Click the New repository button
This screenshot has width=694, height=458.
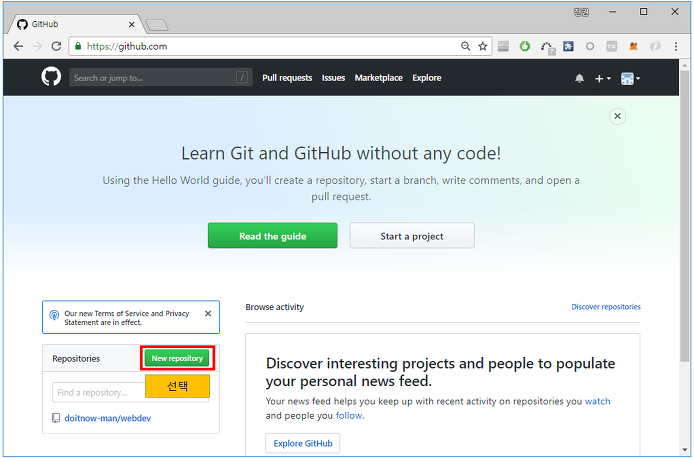click(x=177, y=358)
